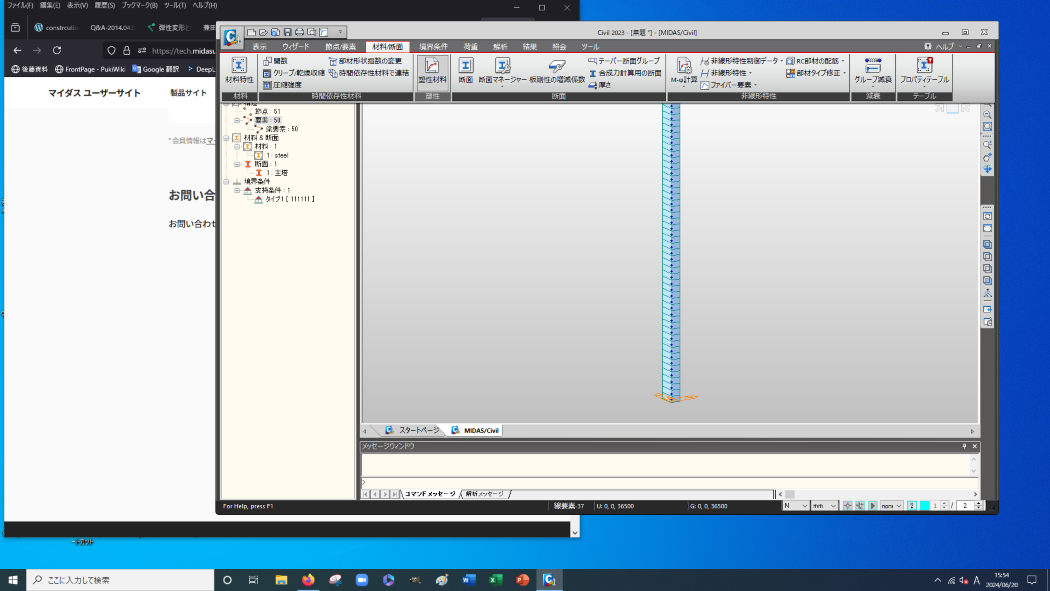Switch to the 解析 ribbon tab

tap(500, 47)
